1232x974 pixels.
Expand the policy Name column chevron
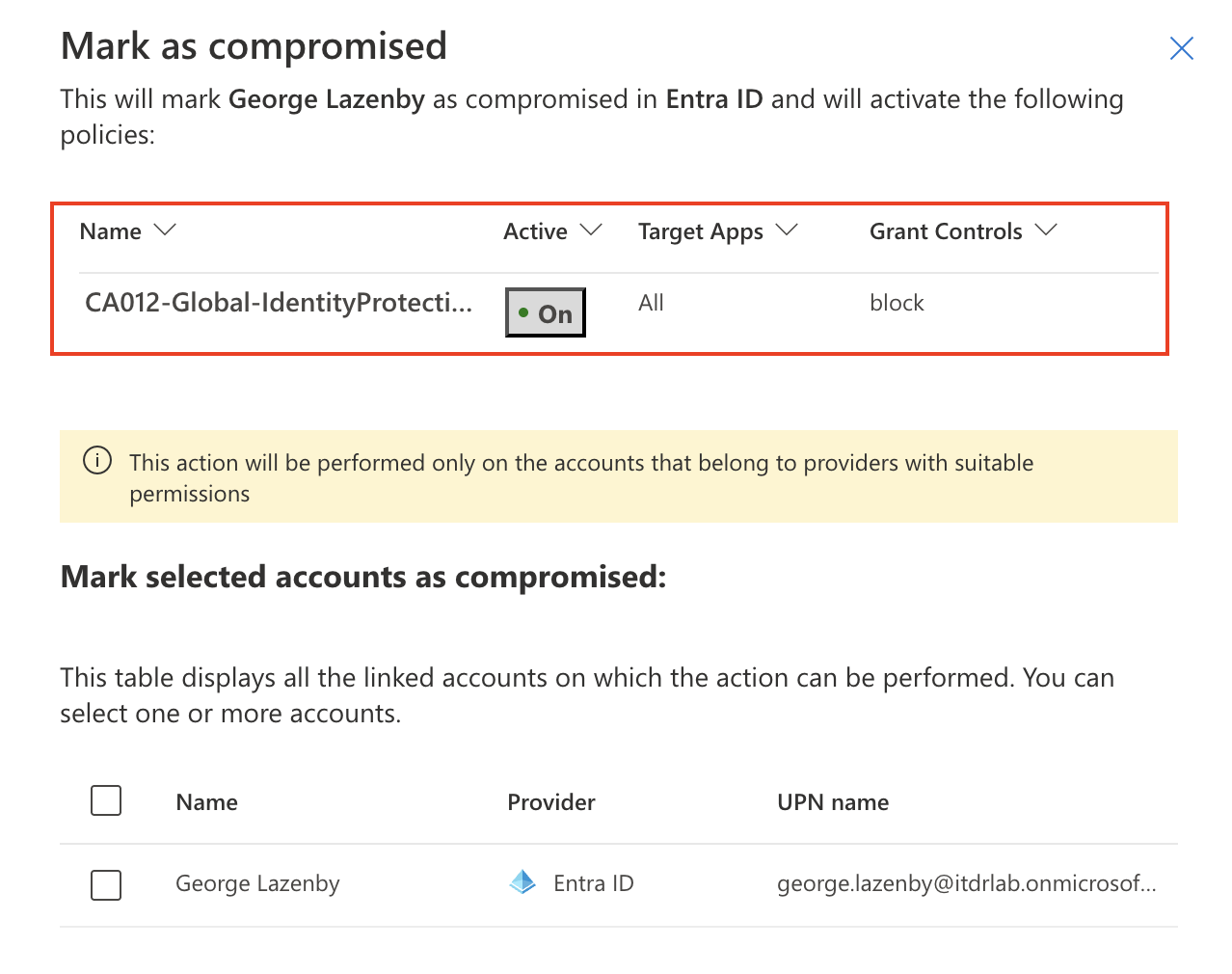165,230
